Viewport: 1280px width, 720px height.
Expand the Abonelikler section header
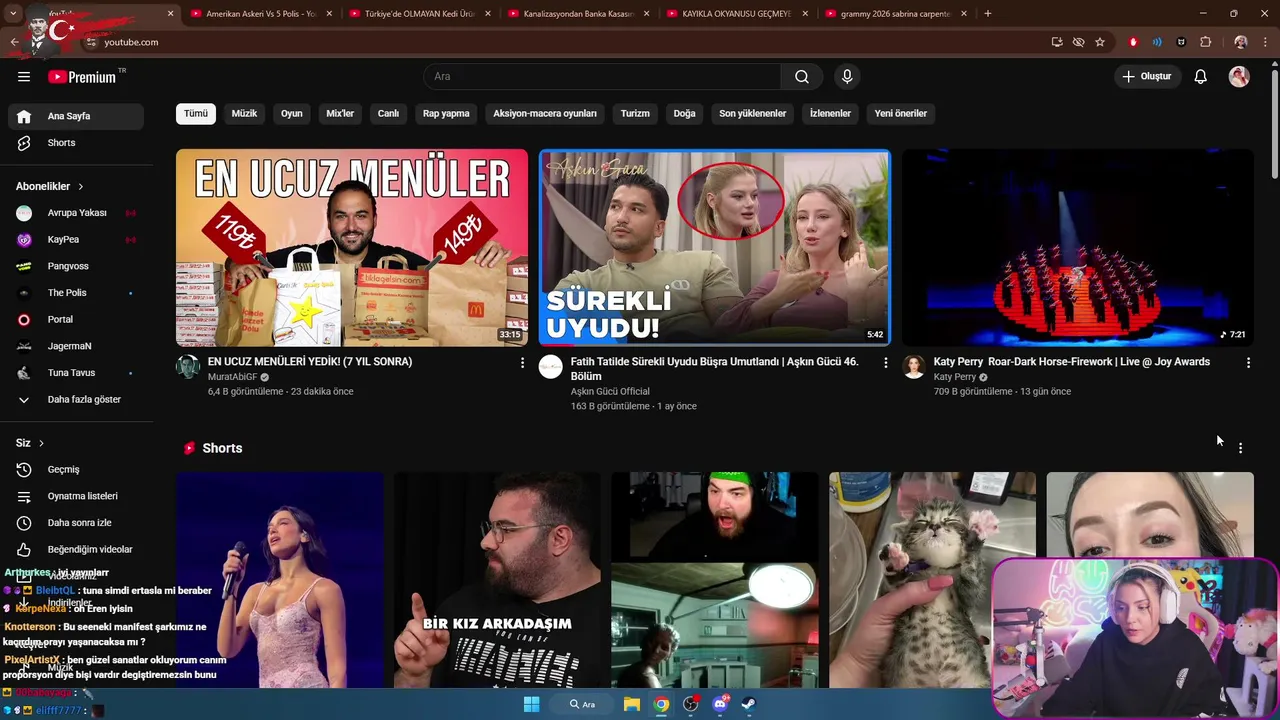pyautogui.click(x=50, y=187)
